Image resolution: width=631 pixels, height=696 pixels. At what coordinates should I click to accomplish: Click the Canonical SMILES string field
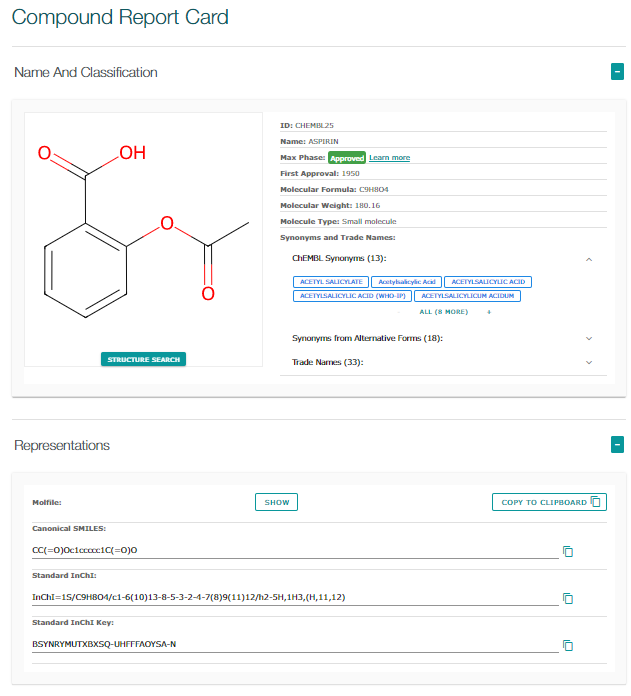click(295, 550)
